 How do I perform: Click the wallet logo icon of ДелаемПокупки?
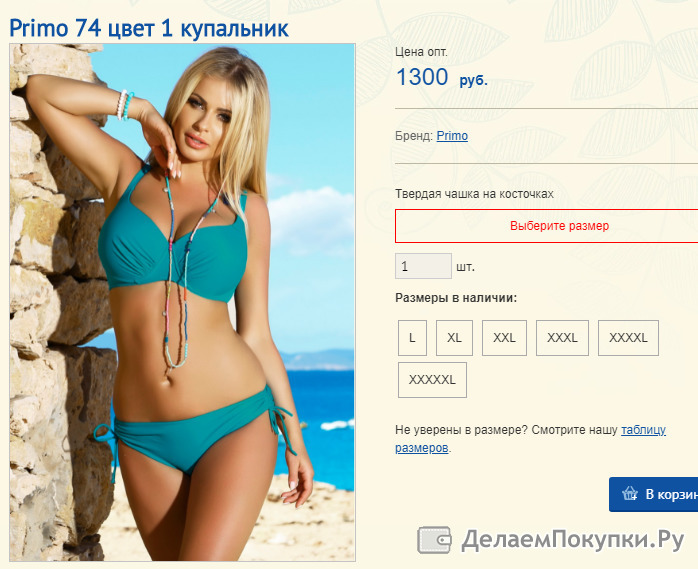pyautogui.click(x=434, y=540)
